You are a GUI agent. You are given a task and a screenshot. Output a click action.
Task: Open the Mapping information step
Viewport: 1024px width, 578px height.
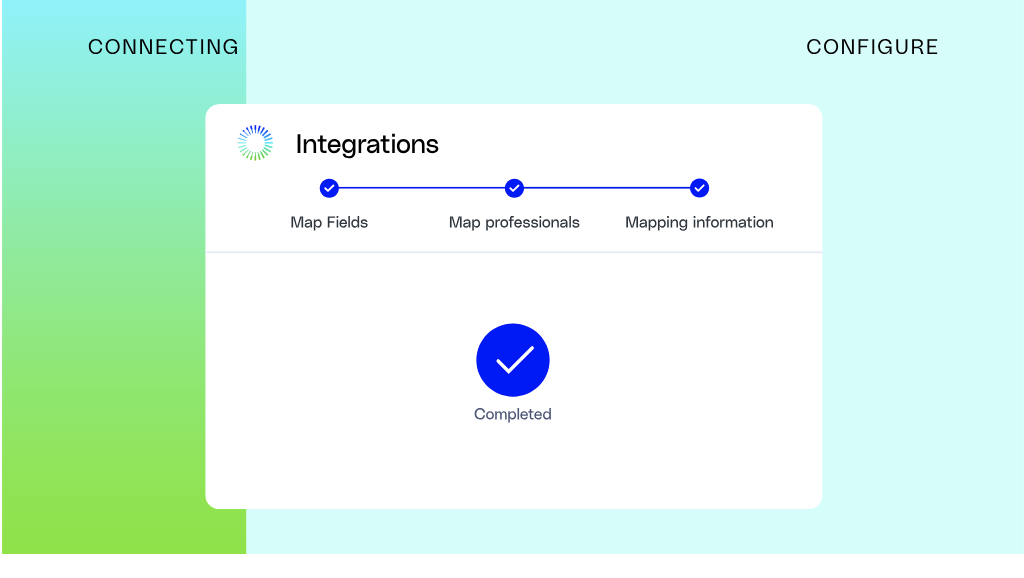[x=698, y=222]
